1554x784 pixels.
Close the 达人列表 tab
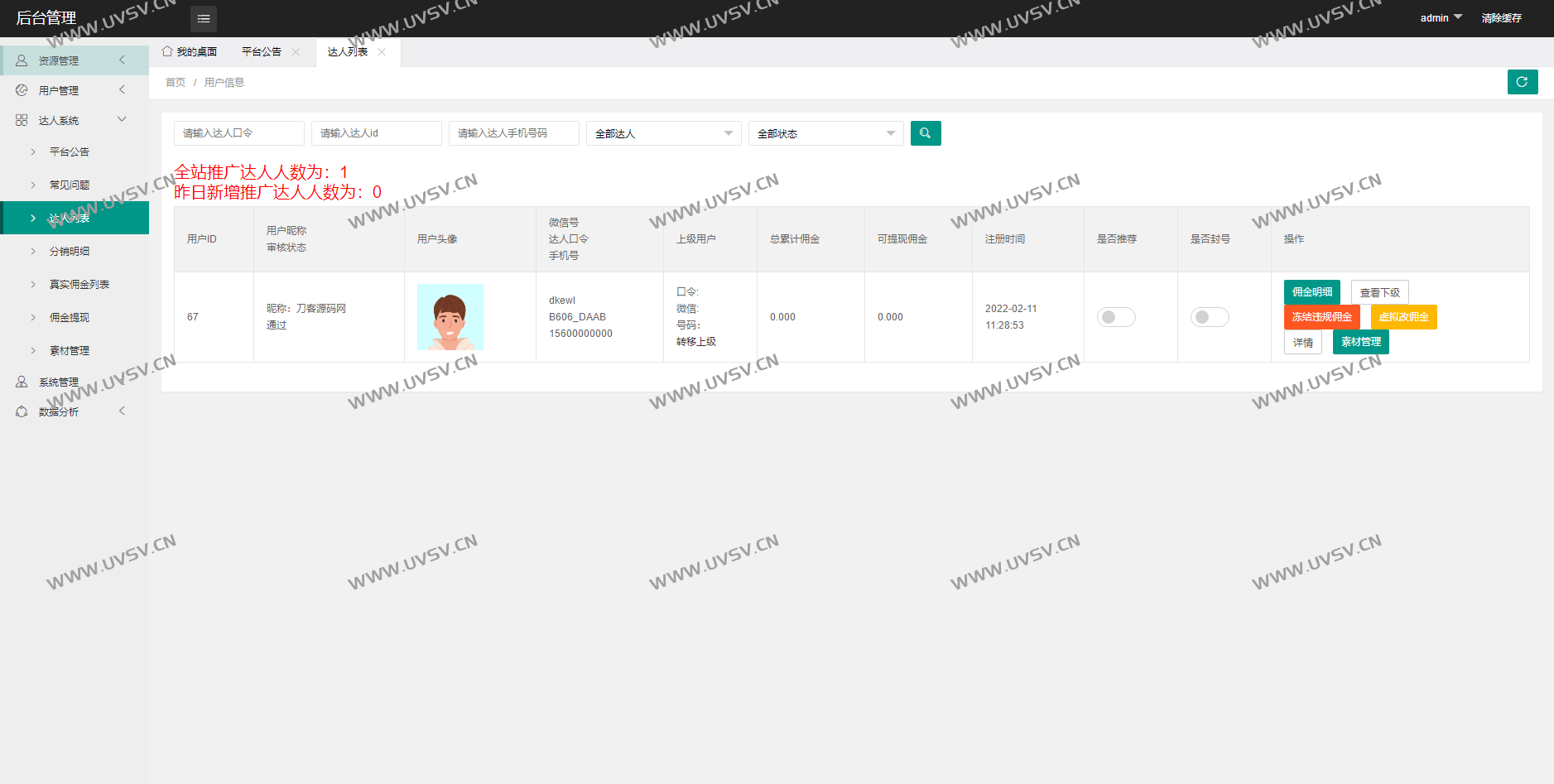coord(382,51)
